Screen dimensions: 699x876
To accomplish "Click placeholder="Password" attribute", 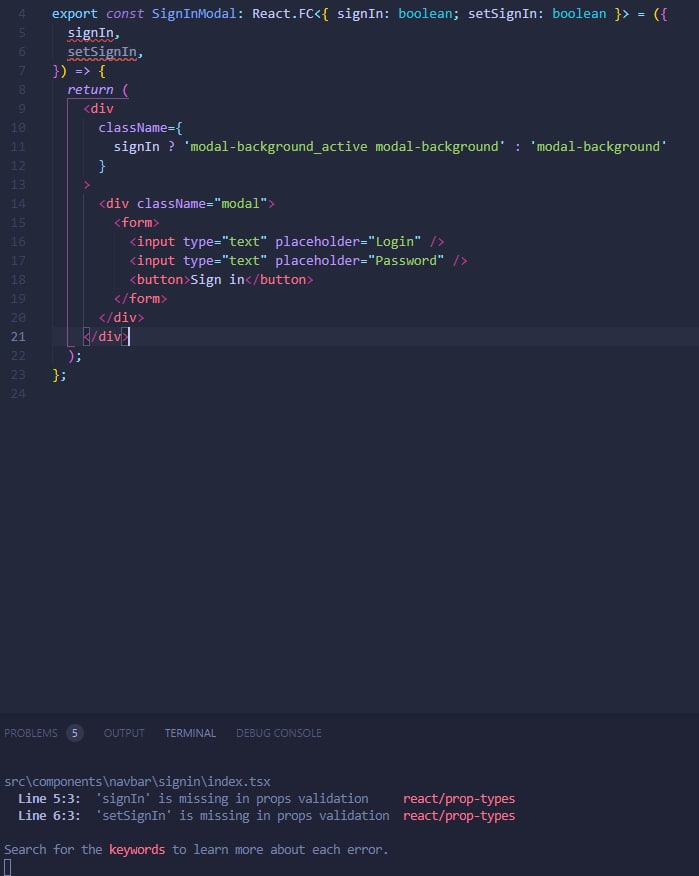I will 359,261.
